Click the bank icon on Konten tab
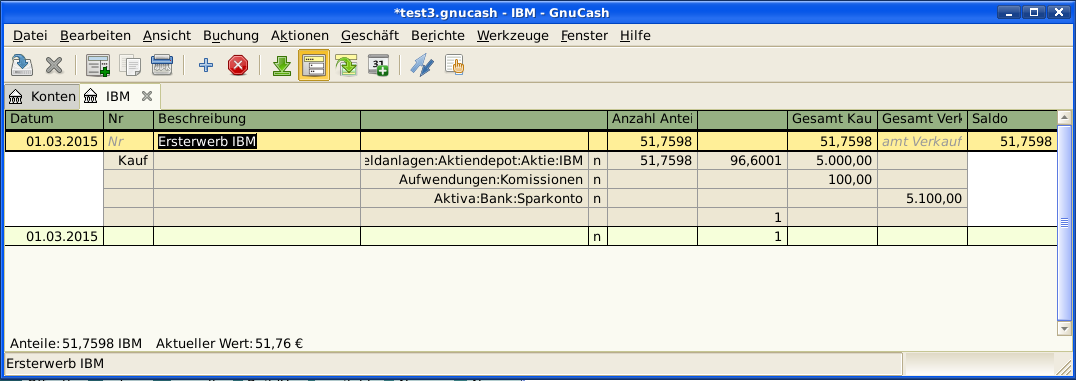Image resolution: width=1076 pixels, height=381 pixels. (x=16, y=97)
